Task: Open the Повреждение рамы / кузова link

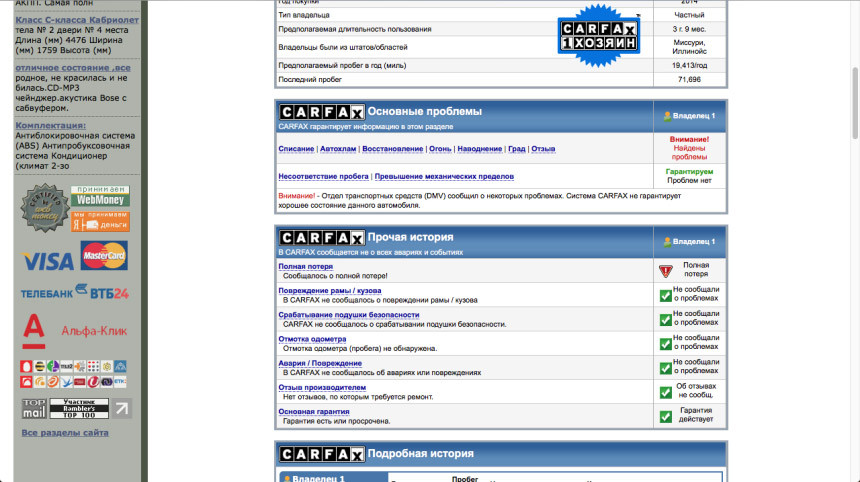Action: click(x=330, y=290)
